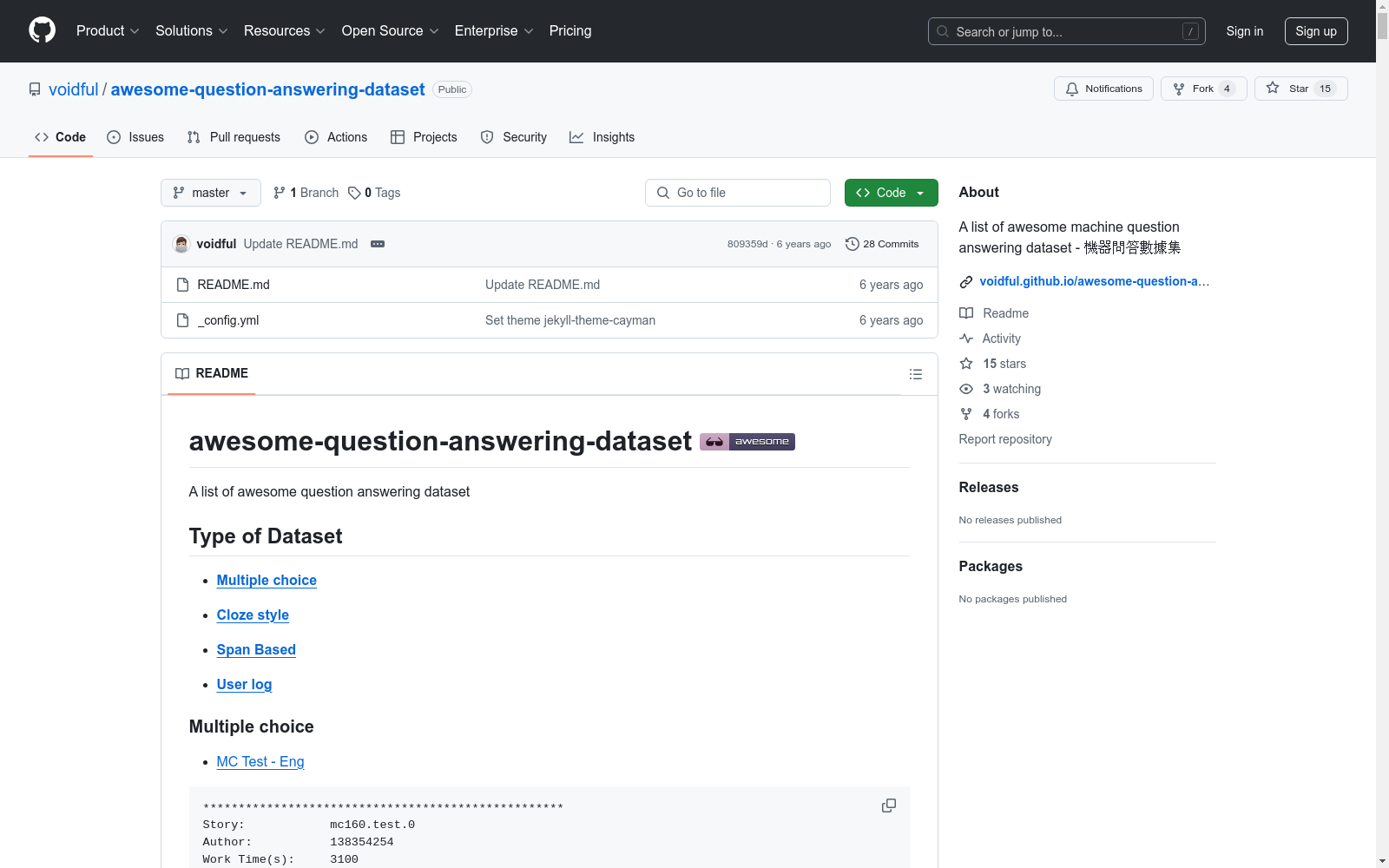Open the master branch selector
Screen dimensions: 1389x868
pos(211,193)
